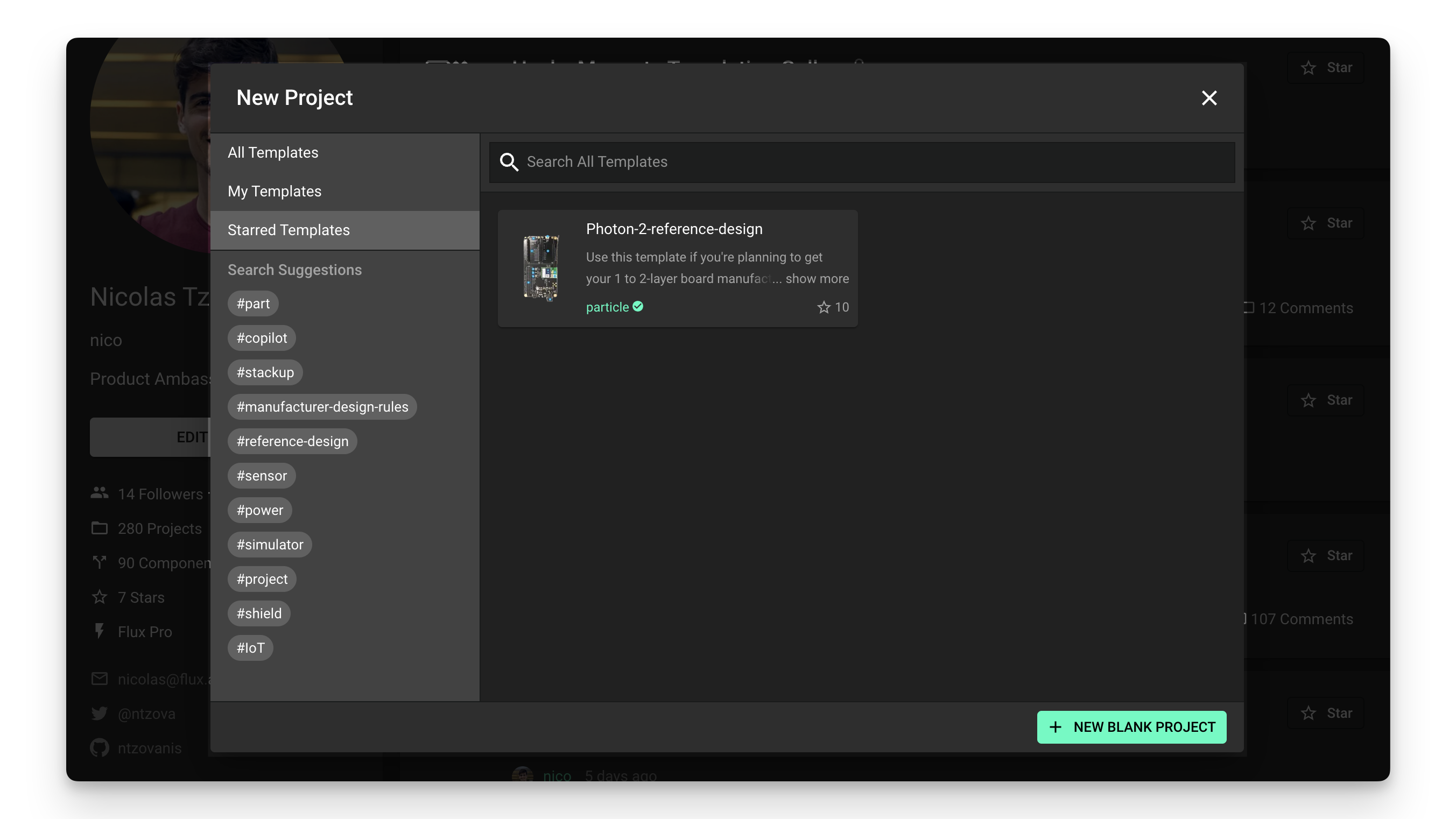
Task: Choose the #part search suggestion
Action: coord(253,303)
